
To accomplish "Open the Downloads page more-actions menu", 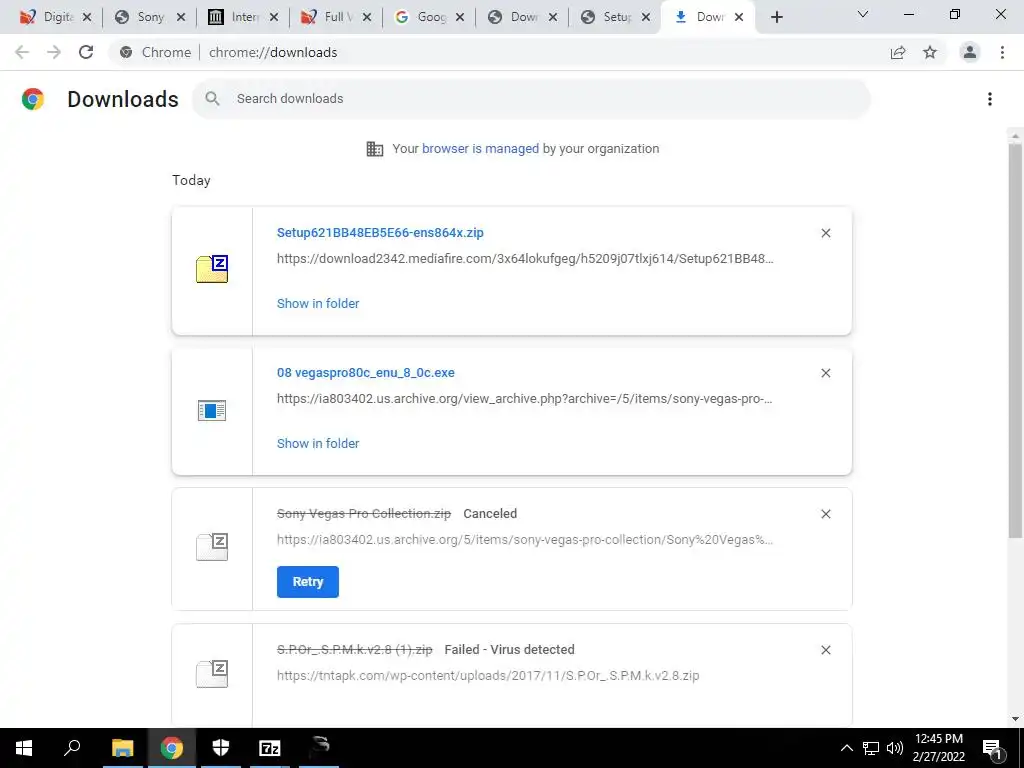I will tap(990, 99).
